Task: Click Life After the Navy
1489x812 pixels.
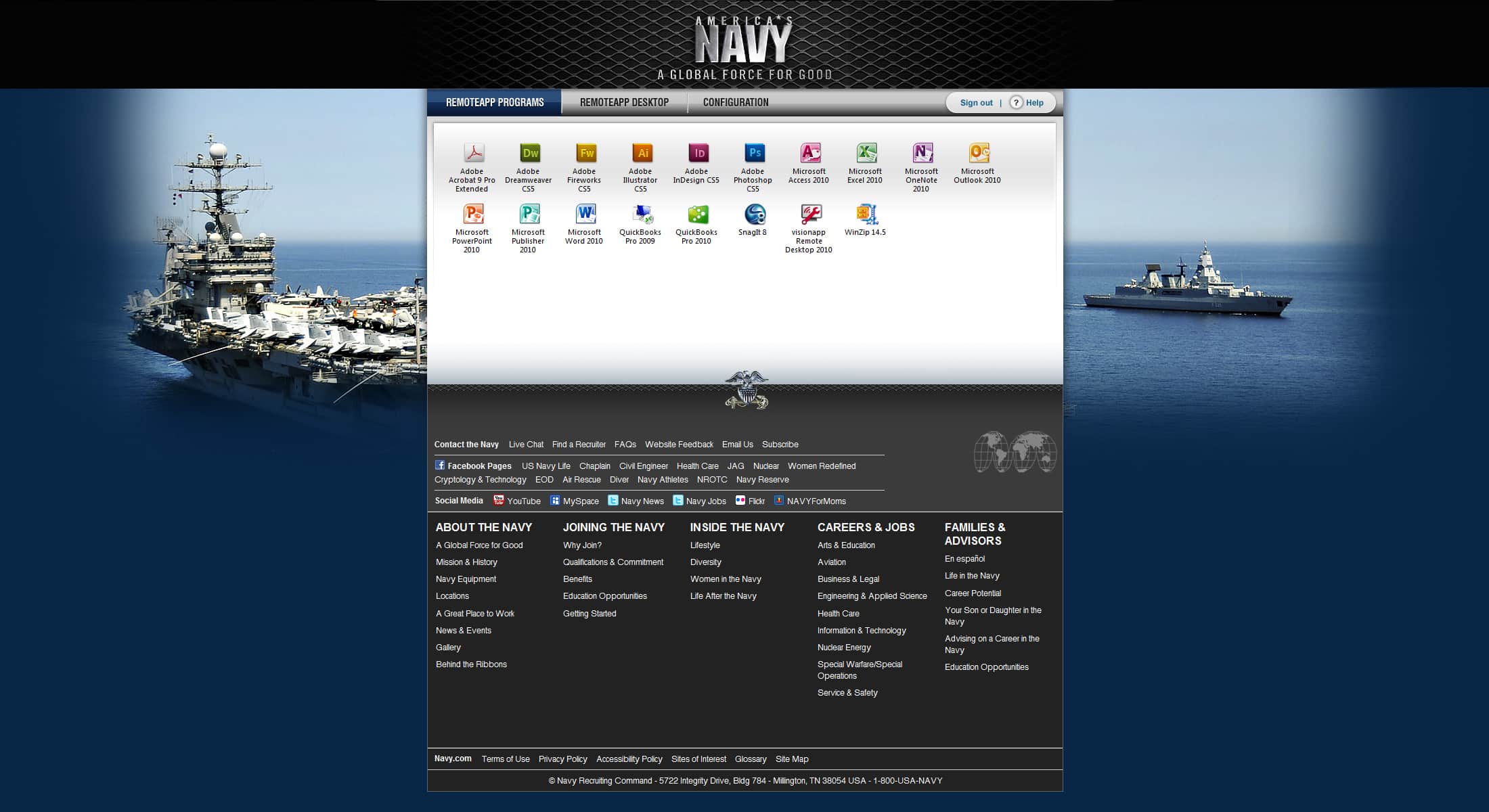Action: point(724,596)
